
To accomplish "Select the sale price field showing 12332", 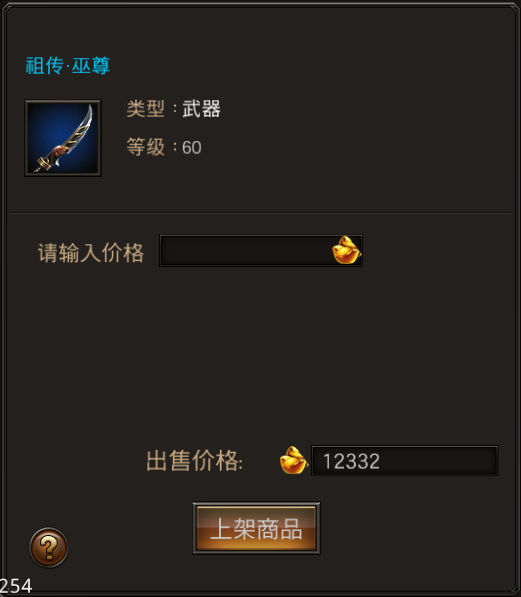I will pyautogui.click(x=405, y=461).
